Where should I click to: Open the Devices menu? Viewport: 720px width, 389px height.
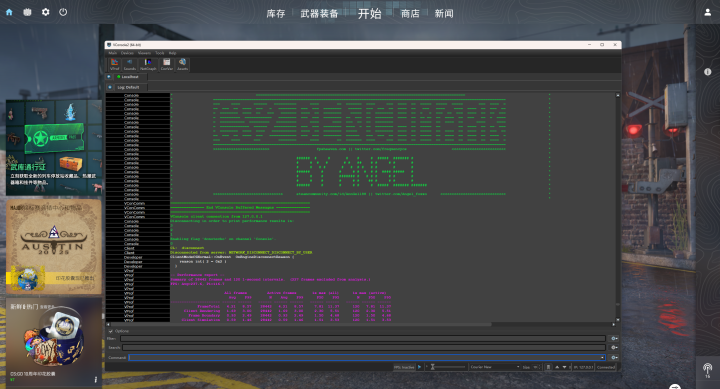(x=127, y=53)
